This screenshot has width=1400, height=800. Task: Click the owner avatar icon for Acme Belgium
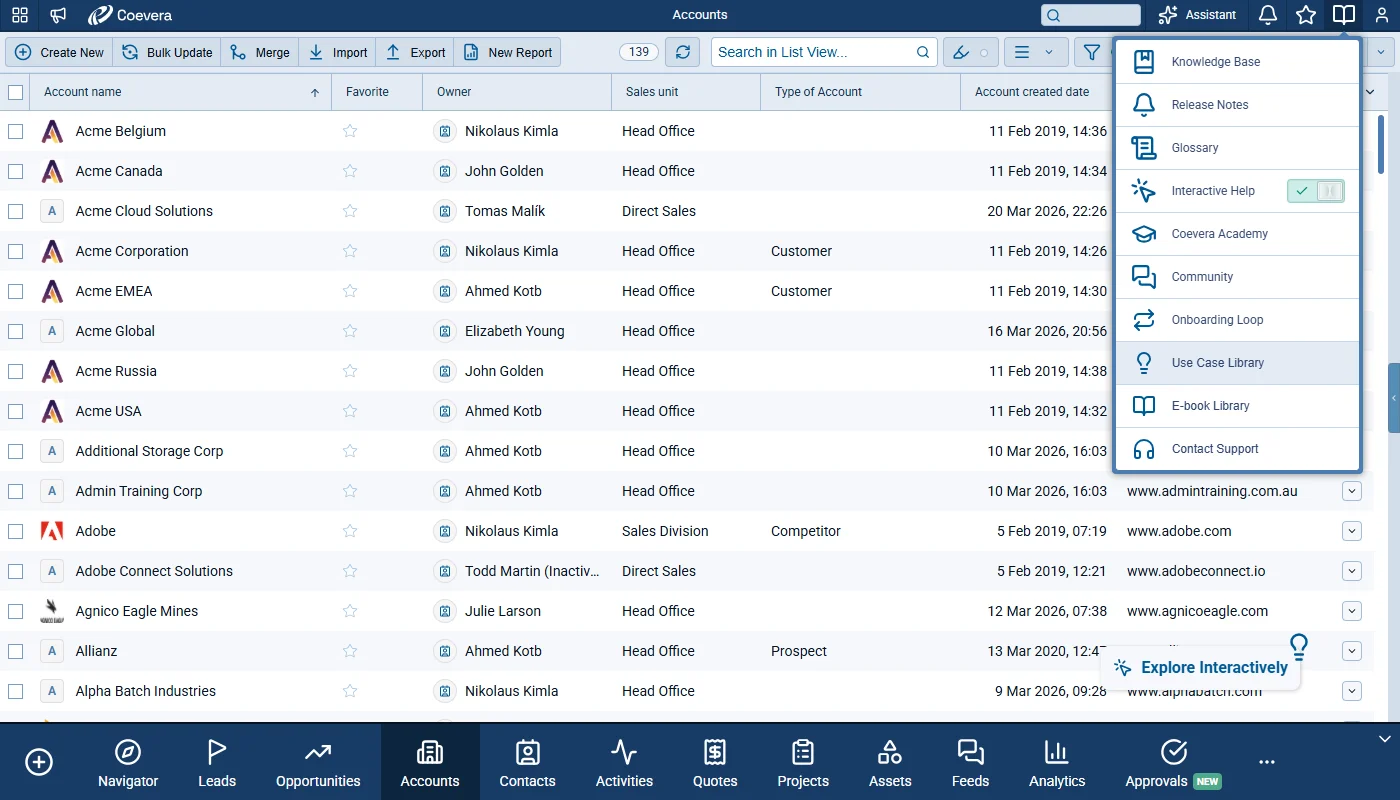pos(445,131)
